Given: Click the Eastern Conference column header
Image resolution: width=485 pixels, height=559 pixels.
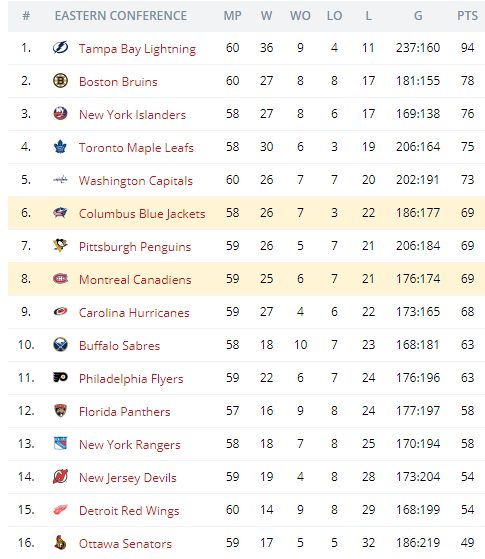Looking at the screenshot, I should pyautogui.click(x=121, y=16).
